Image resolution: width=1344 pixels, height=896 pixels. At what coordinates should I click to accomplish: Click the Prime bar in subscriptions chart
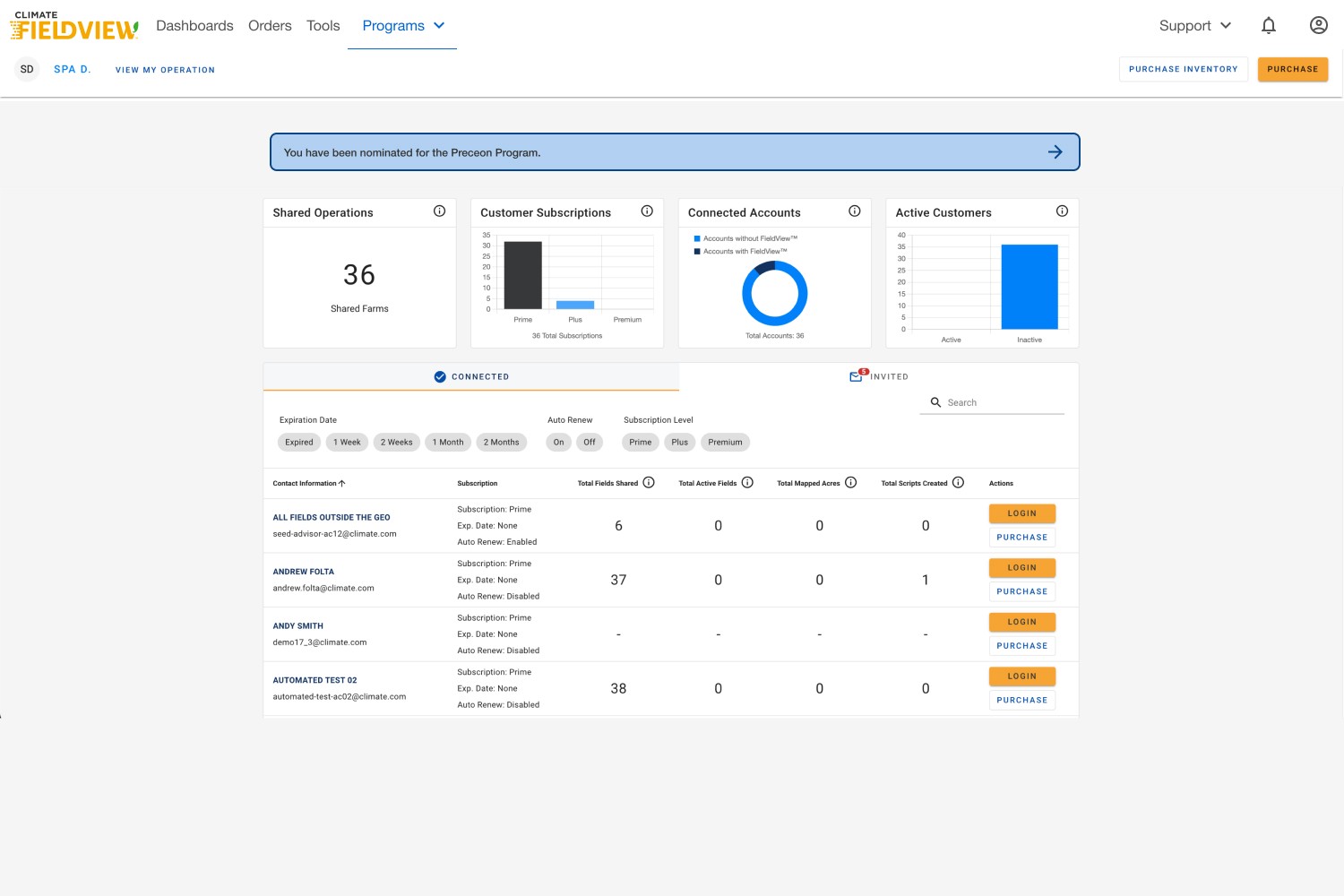tap(523, 275)
